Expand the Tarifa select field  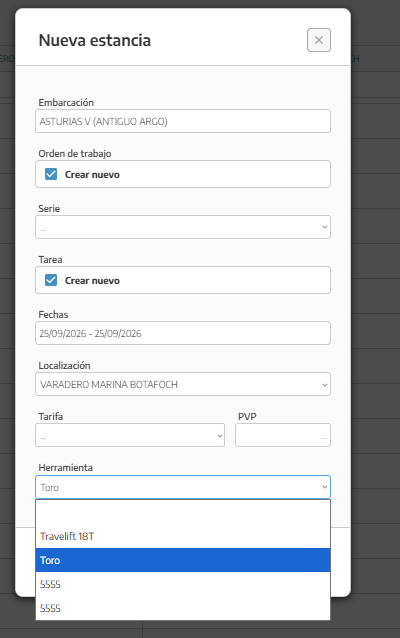[130, 435]
